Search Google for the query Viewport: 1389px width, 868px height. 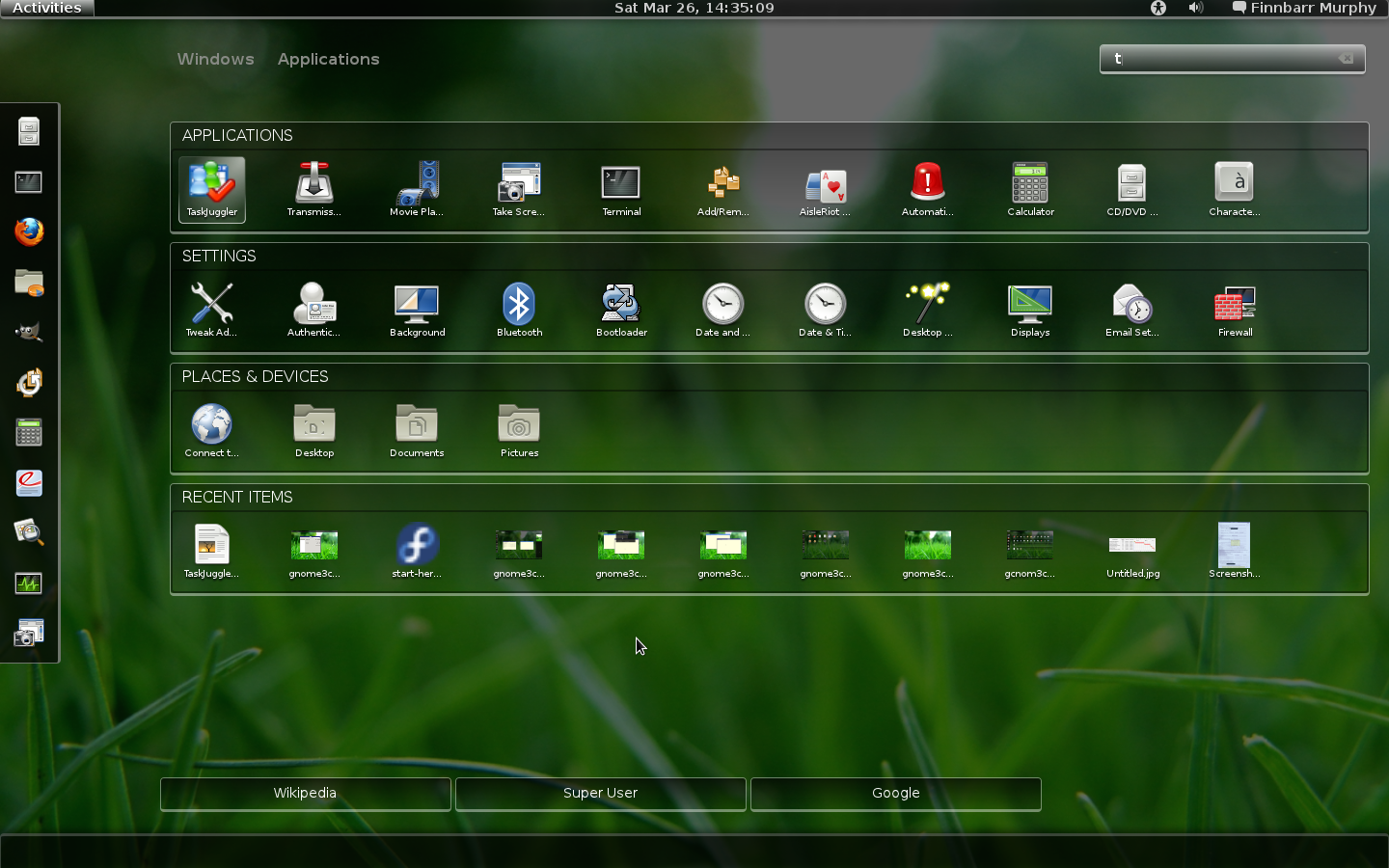[895, 794]
